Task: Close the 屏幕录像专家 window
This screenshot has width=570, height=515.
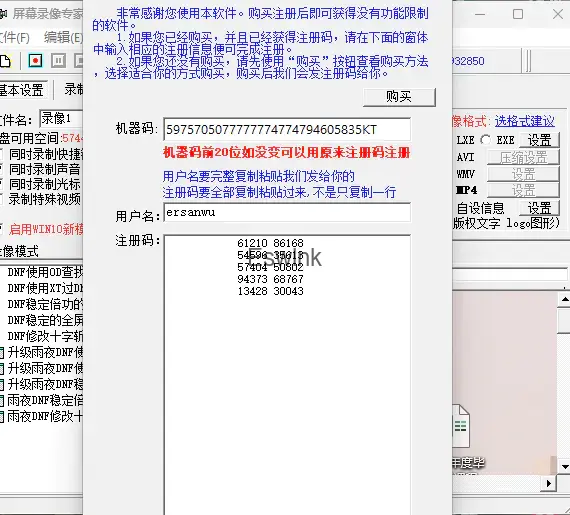Action: point(557,14)
